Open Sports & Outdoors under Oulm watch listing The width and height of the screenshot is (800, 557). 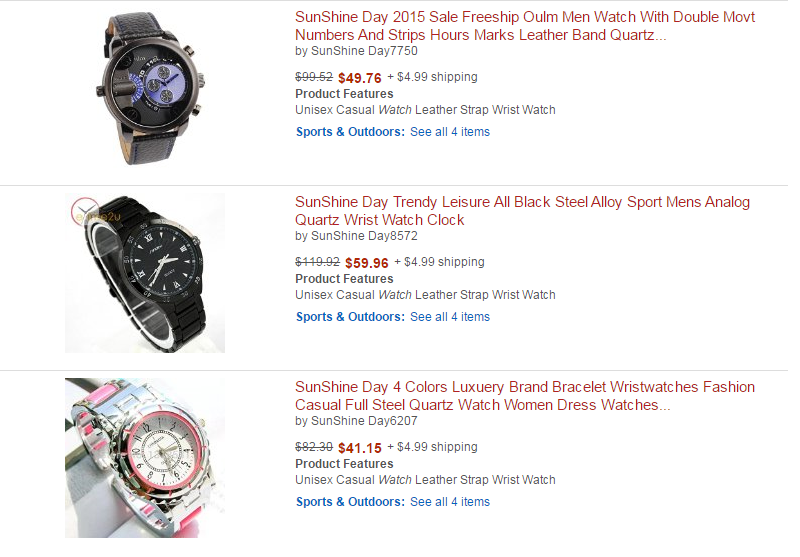[350, 132]
